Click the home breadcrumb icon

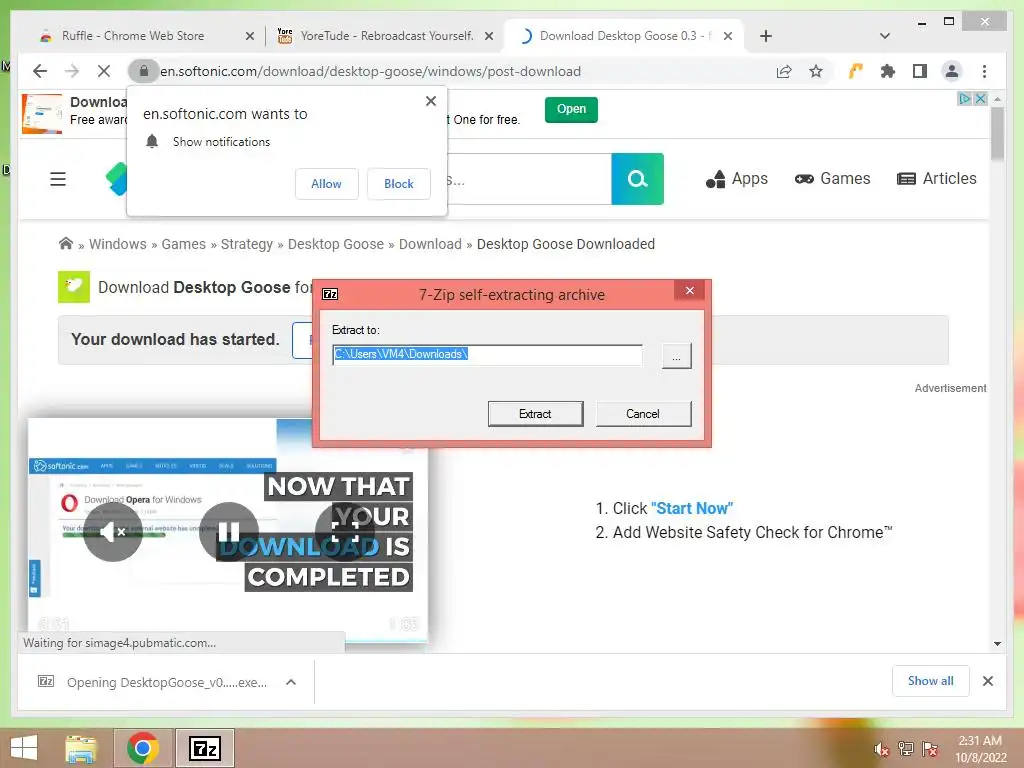[x=65, y=244]
